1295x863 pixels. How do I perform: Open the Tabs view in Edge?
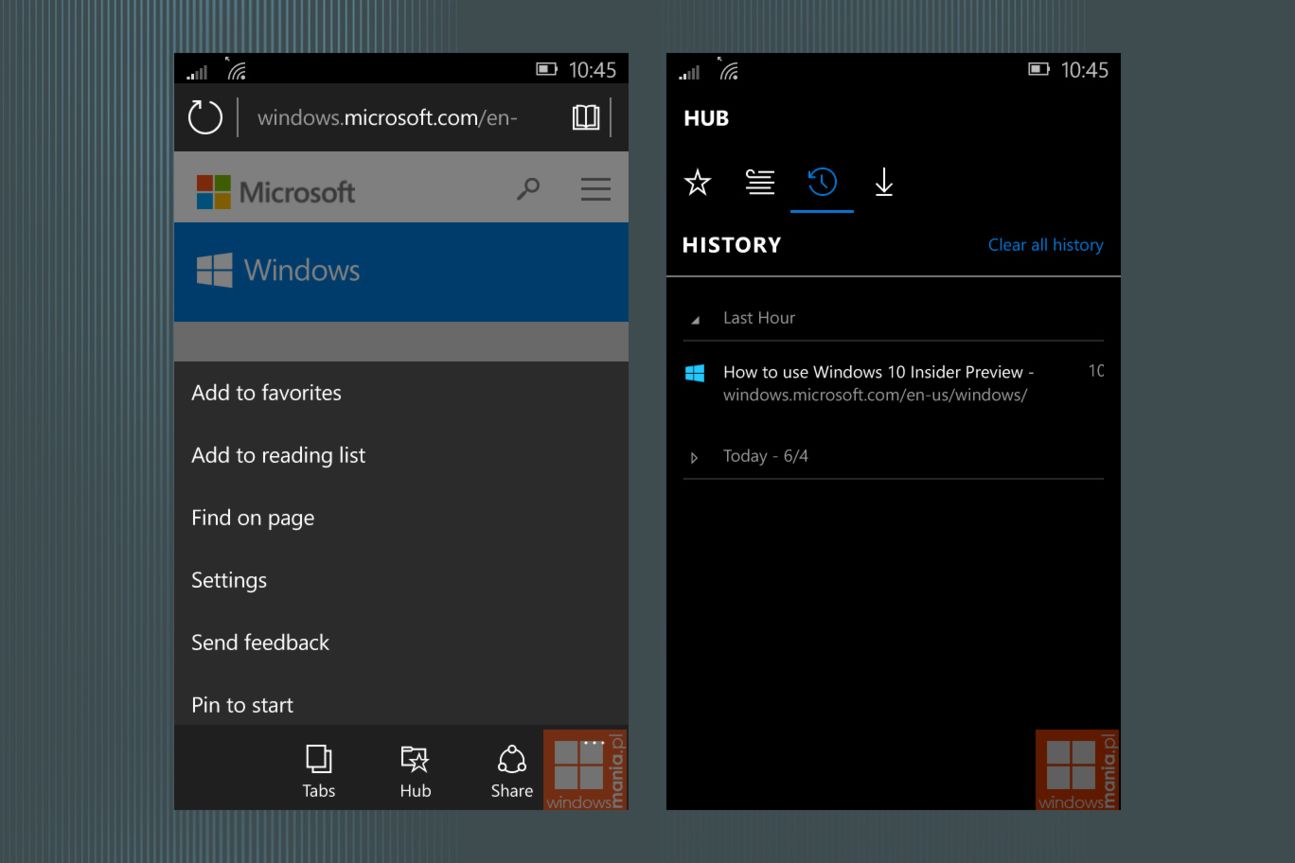pos(318,768)
